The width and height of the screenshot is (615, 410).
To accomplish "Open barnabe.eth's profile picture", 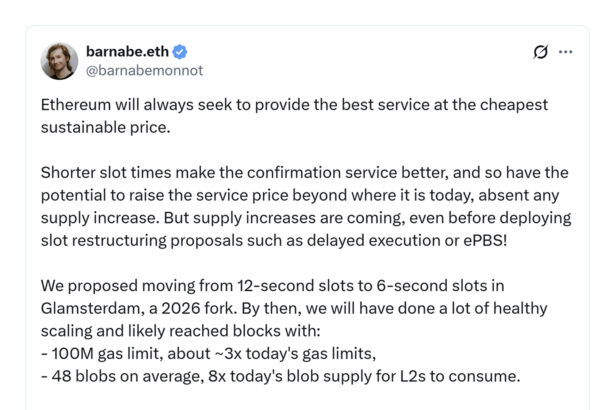I will click(x=59, y=61).
